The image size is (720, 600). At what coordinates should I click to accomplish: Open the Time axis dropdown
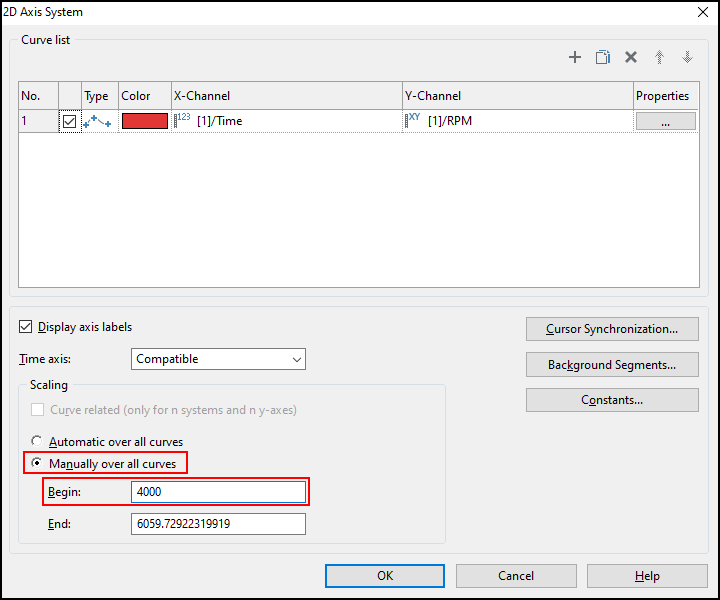tap(218, 359)
